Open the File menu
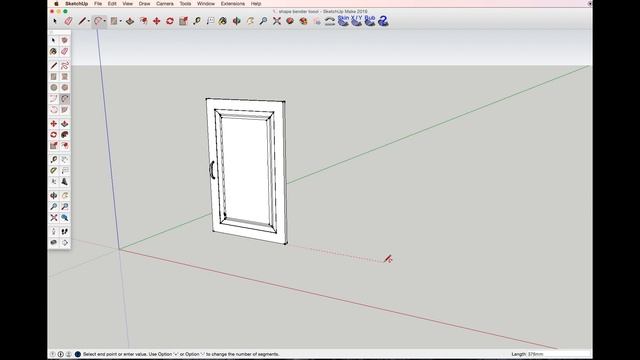Screen dimensions: 640x360 [98, 3]
